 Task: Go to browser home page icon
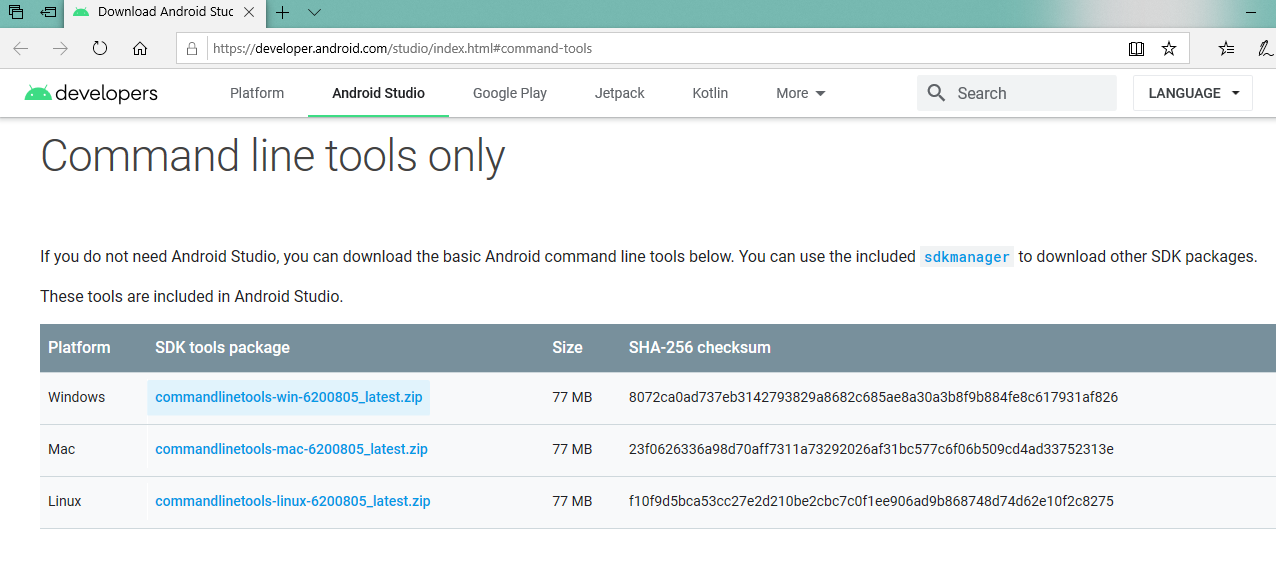[x=140, y=48]
